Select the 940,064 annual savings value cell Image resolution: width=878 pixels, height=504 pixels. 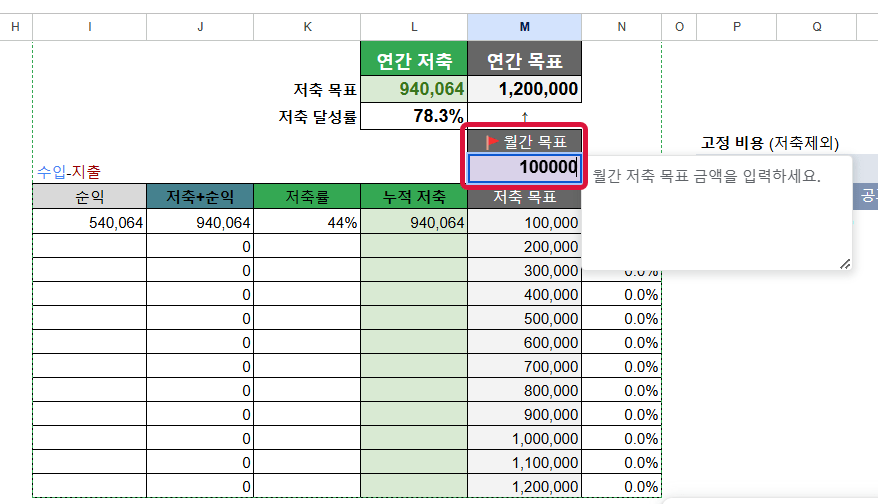(x=414, y=89)
